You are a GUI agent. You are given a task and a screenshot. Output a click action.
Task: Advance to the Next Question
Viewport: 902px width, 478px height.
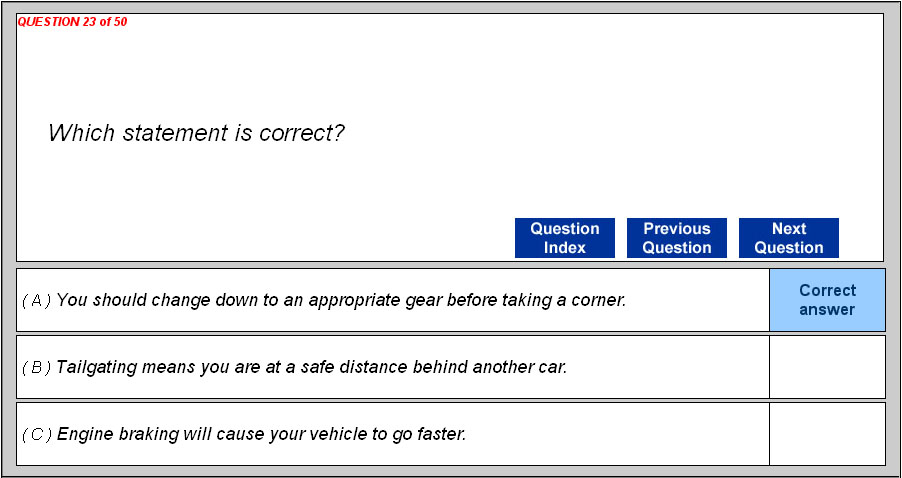tap(788, 238)
